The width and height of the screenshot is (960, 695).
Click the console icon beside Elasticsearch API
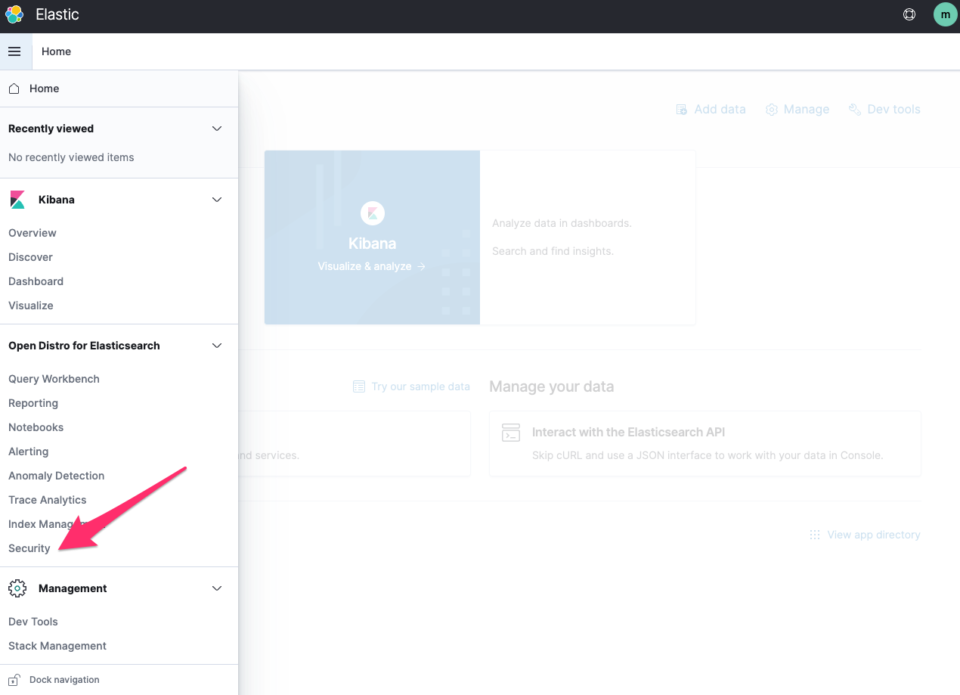point(511,432)
